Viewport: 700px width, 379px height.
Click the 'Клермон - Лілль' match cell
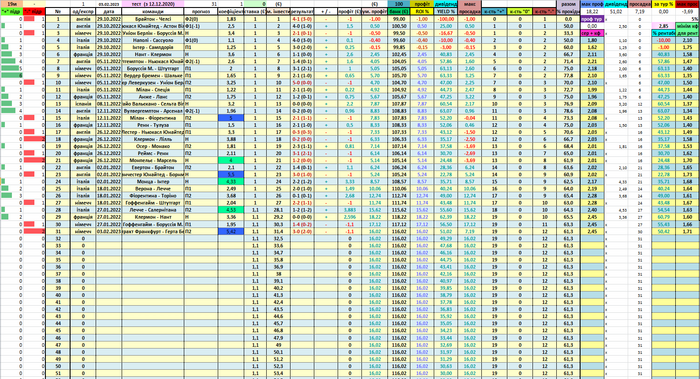pos(153,139)
